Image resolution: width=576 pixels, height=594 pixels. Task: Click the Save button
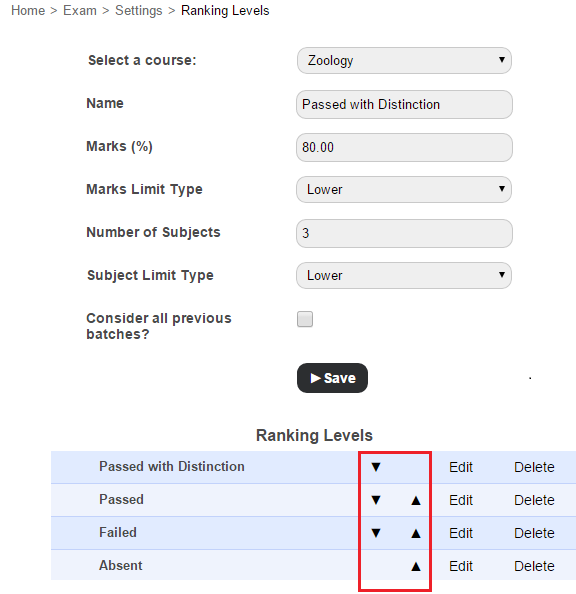point(332,378)
